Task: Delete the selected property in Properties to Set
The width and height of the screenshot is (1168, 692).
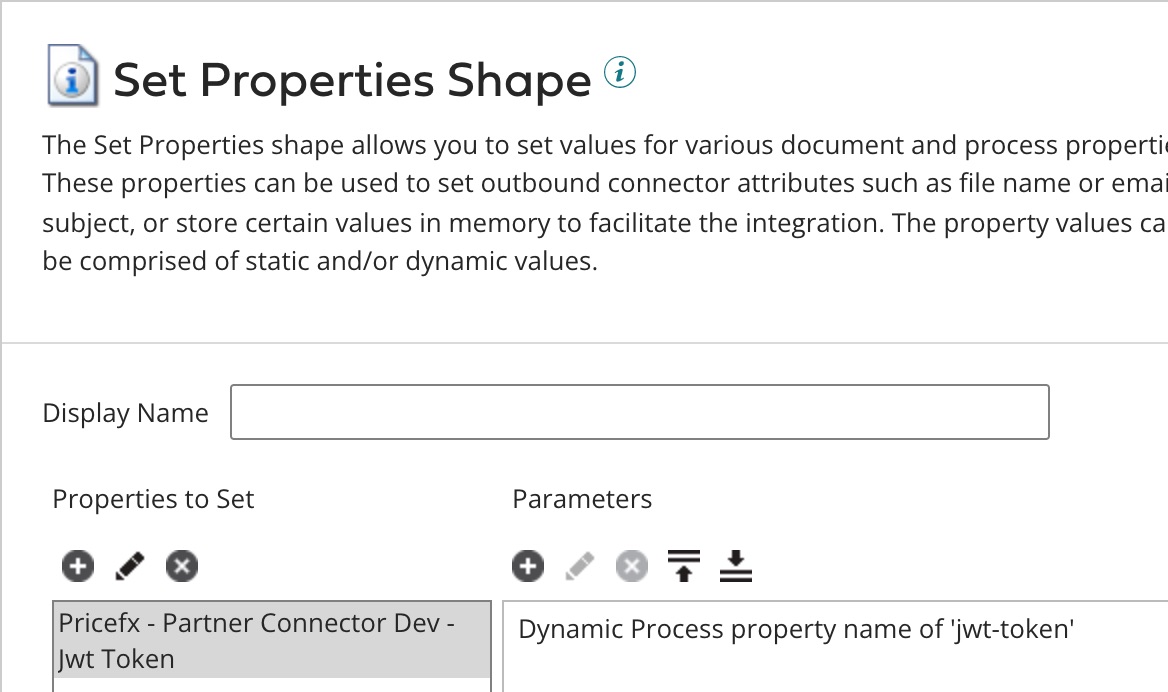Action: [181, 566]
